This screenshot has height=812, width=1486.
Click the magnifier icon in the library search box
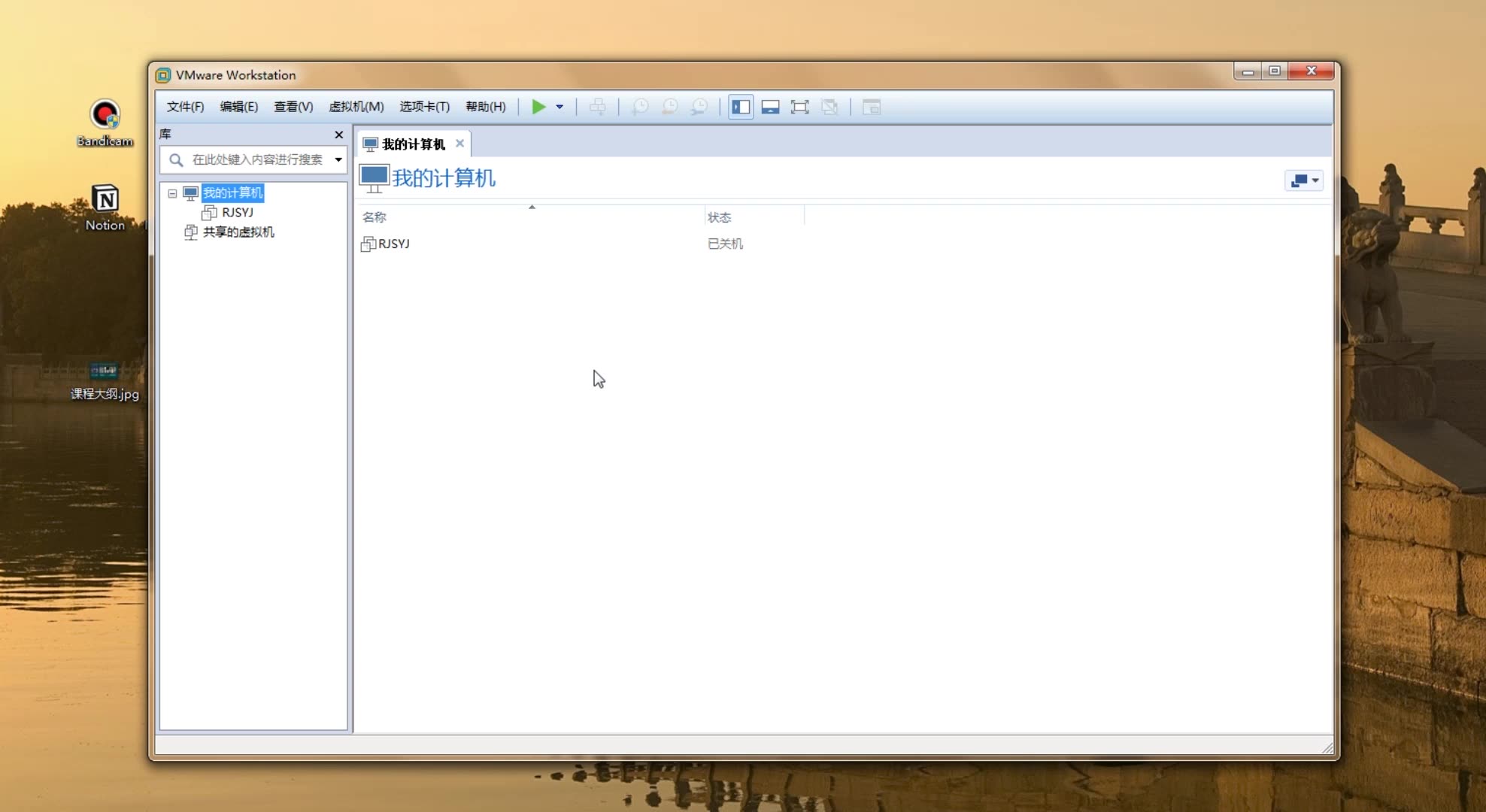pos(175,159)
